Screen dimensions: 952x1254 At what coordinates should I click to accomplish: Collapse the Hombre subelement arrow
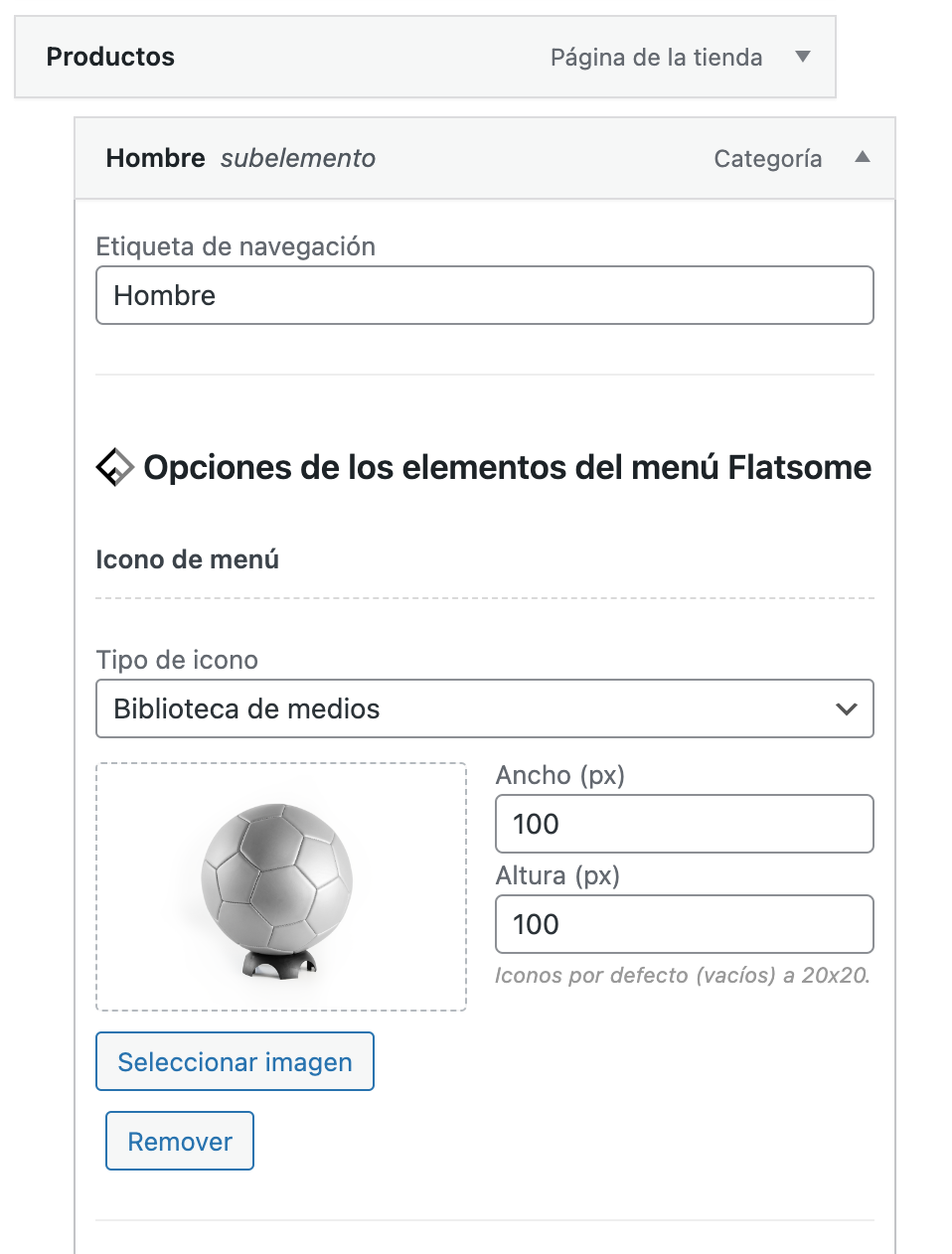click(x=862, y=157)
